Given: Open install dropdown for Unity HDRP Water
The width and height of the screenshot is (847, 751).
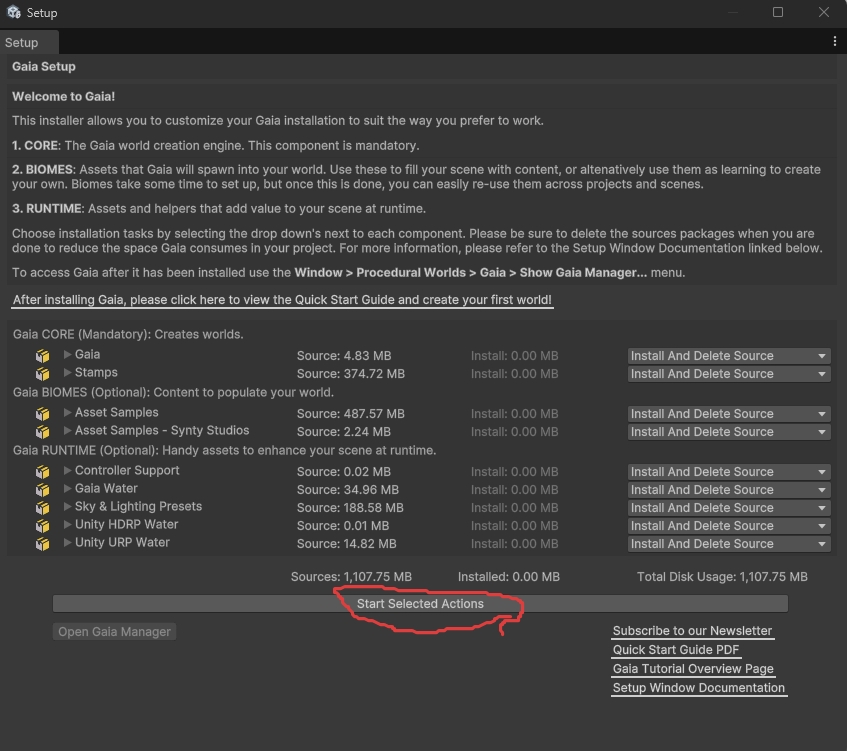Looking at the screenshot, I should [x=729, y=526].
